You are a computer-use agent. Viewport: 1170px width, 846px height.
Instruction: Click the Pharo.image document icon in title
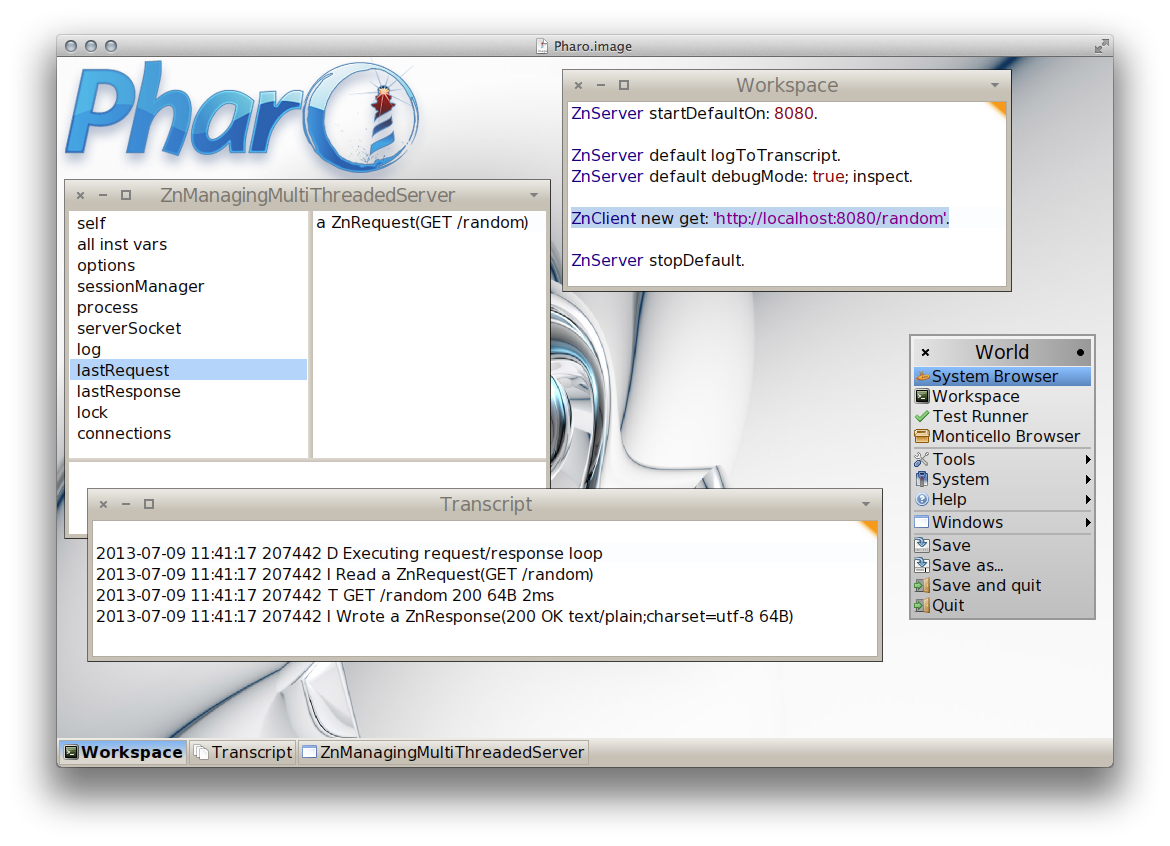(542, 46)
